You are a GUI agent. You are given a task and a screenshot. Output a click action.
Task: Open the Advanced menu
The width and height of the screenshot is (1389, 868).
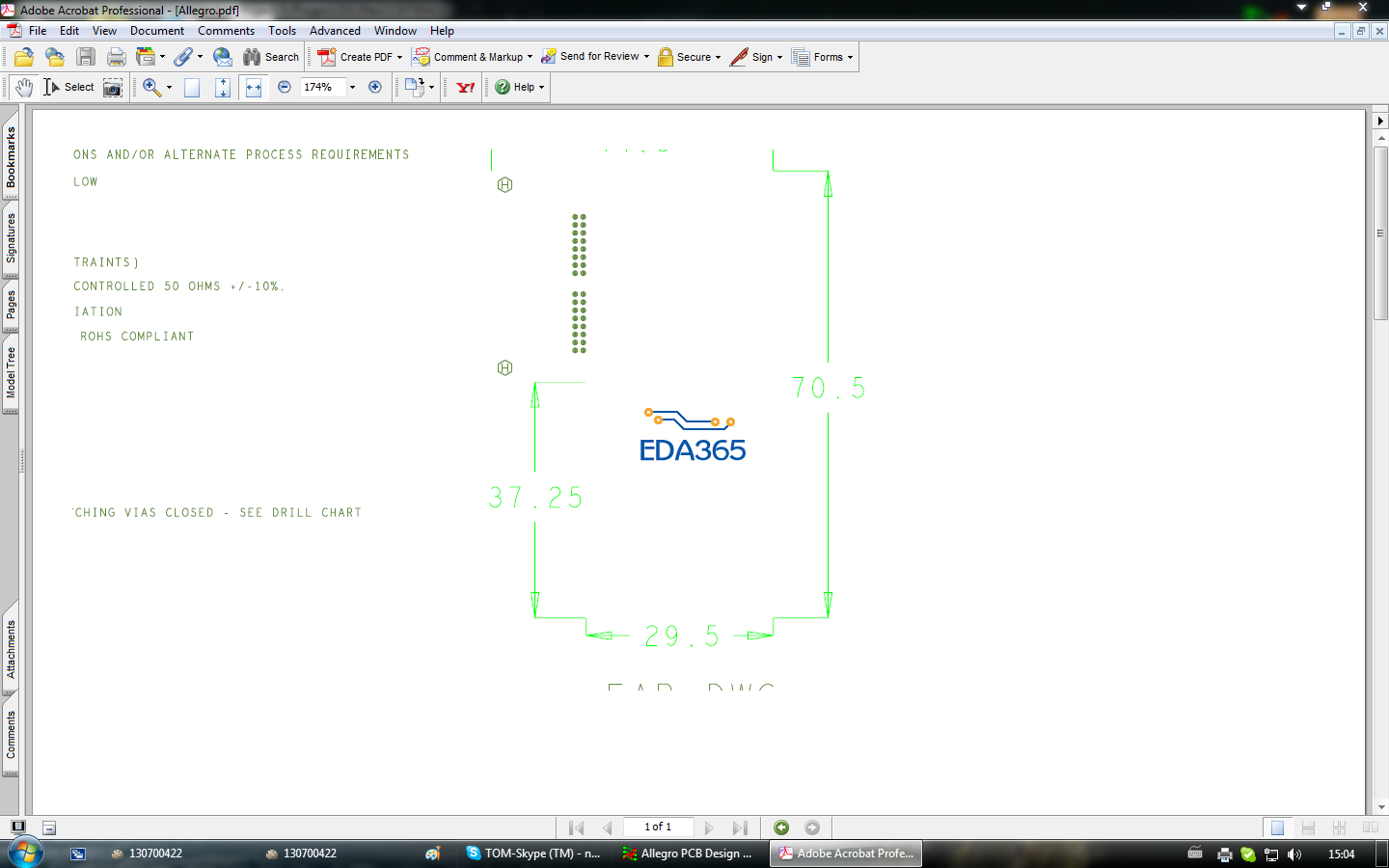pos(335,31)
